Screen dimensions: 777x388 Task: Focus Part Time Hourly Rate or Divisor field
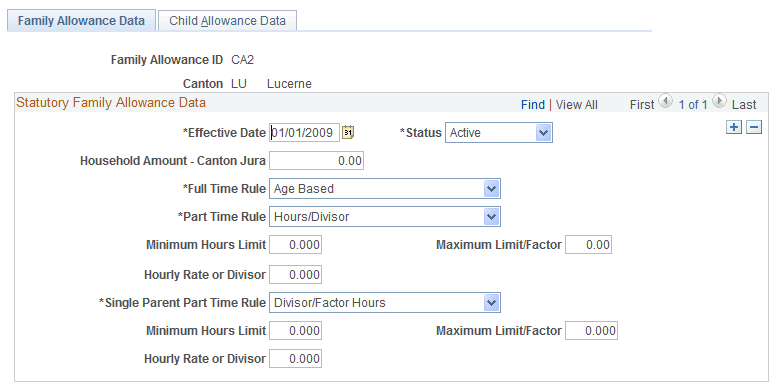pyautogui.click(x=295, y=275)
